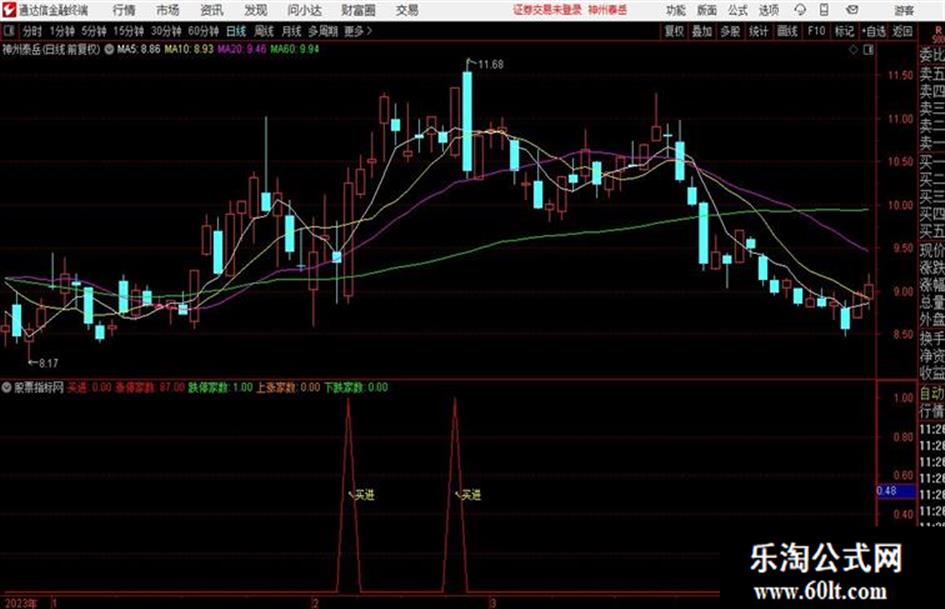945x609 pixels.
Task: Click the MA5: 8.86 indicator label
Action: pyautogui.click(x=139, y=49)
